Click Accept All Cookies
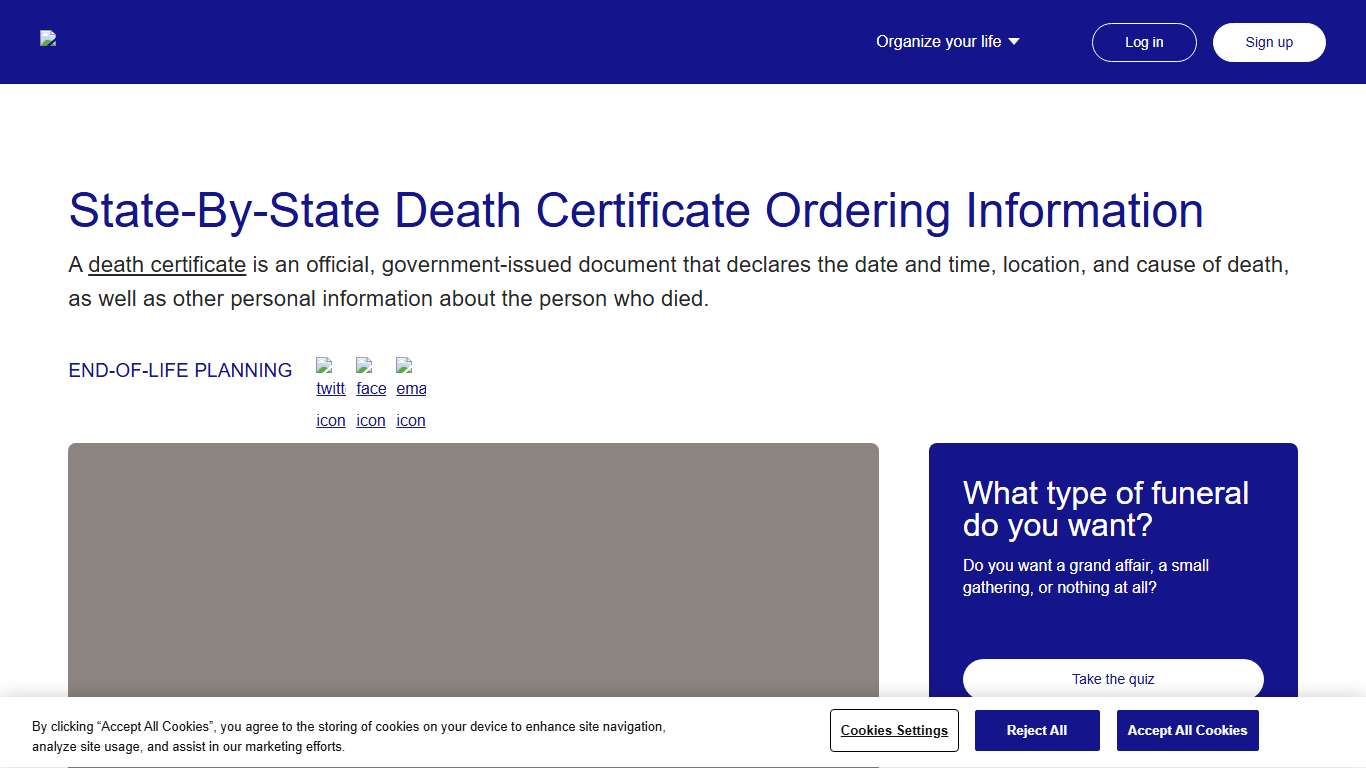 click(1187, 730)
